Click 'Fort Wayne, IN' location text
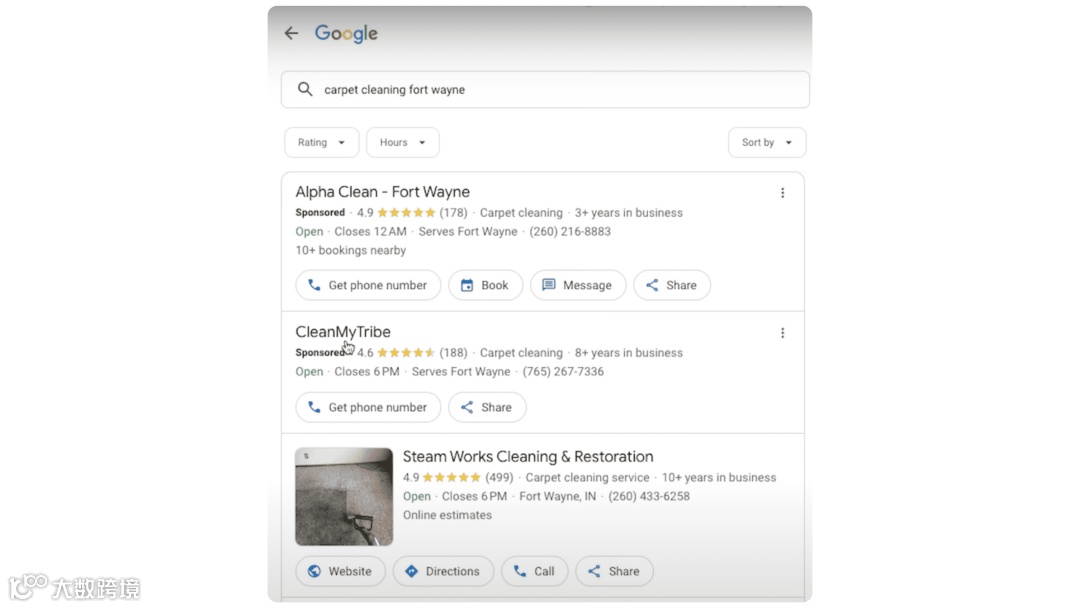Viewport: 1080px width, 608px height. tap(558, 496)
